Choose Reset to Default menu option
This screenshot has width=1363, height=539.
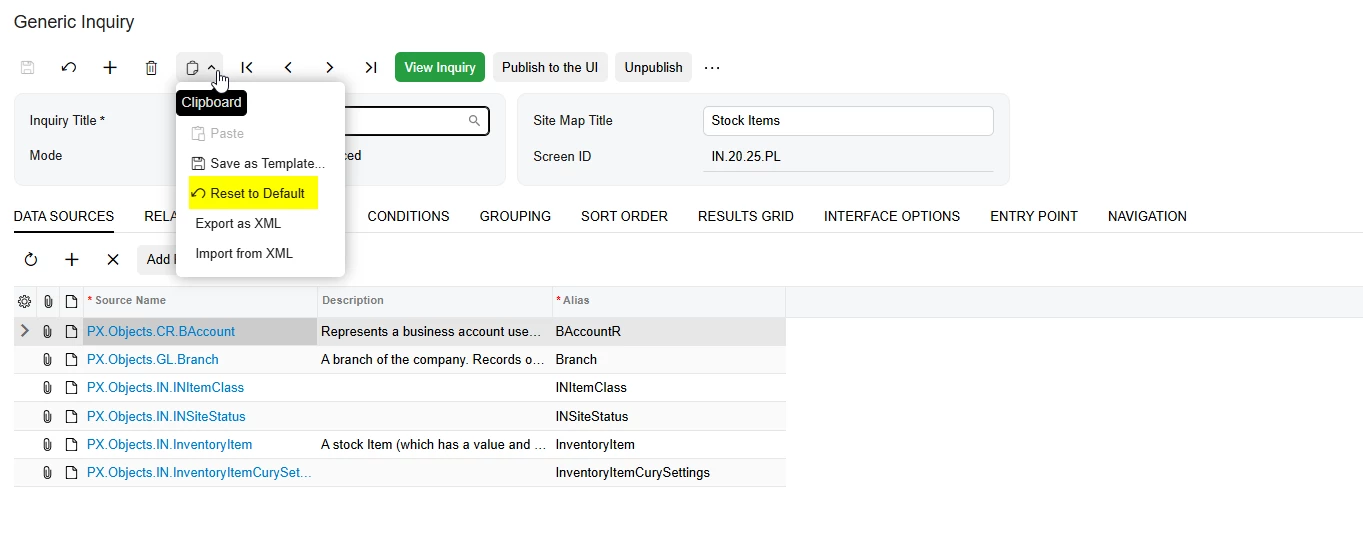[253, 193]
